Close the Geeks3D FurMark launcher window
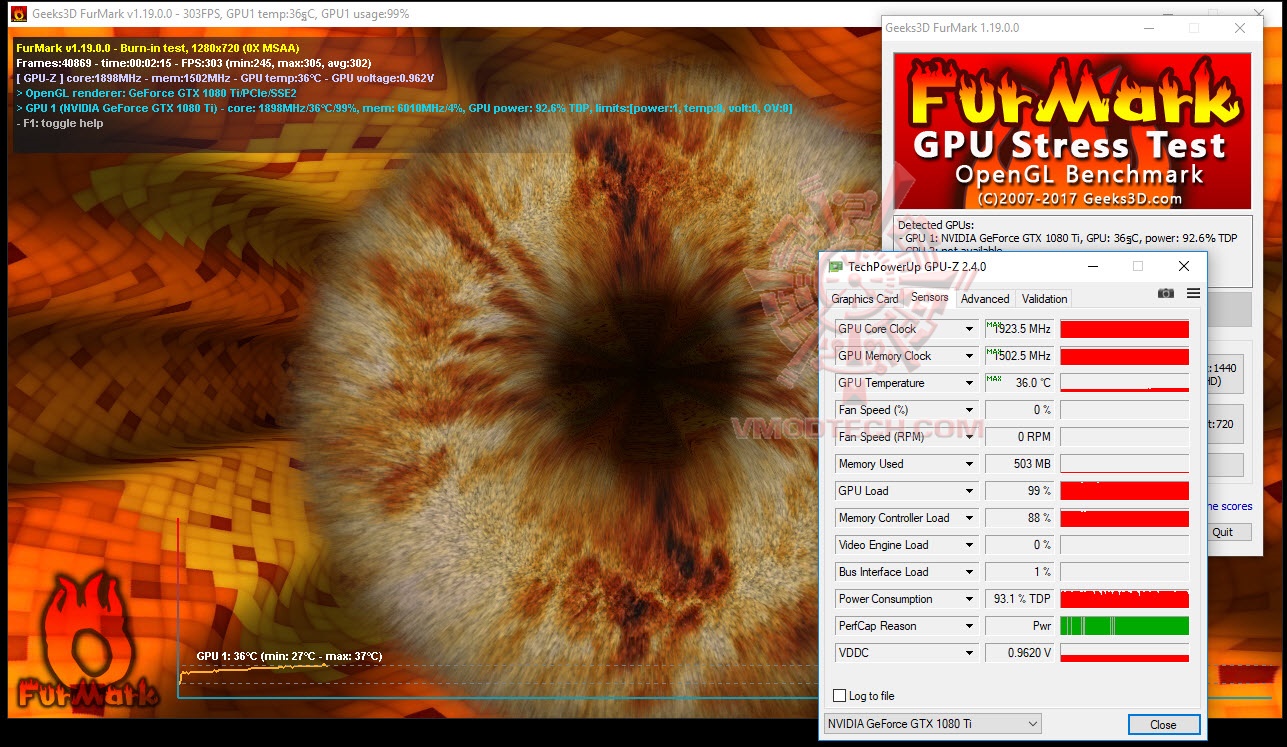The image size is (1287, 747). tap(1240, 28)
